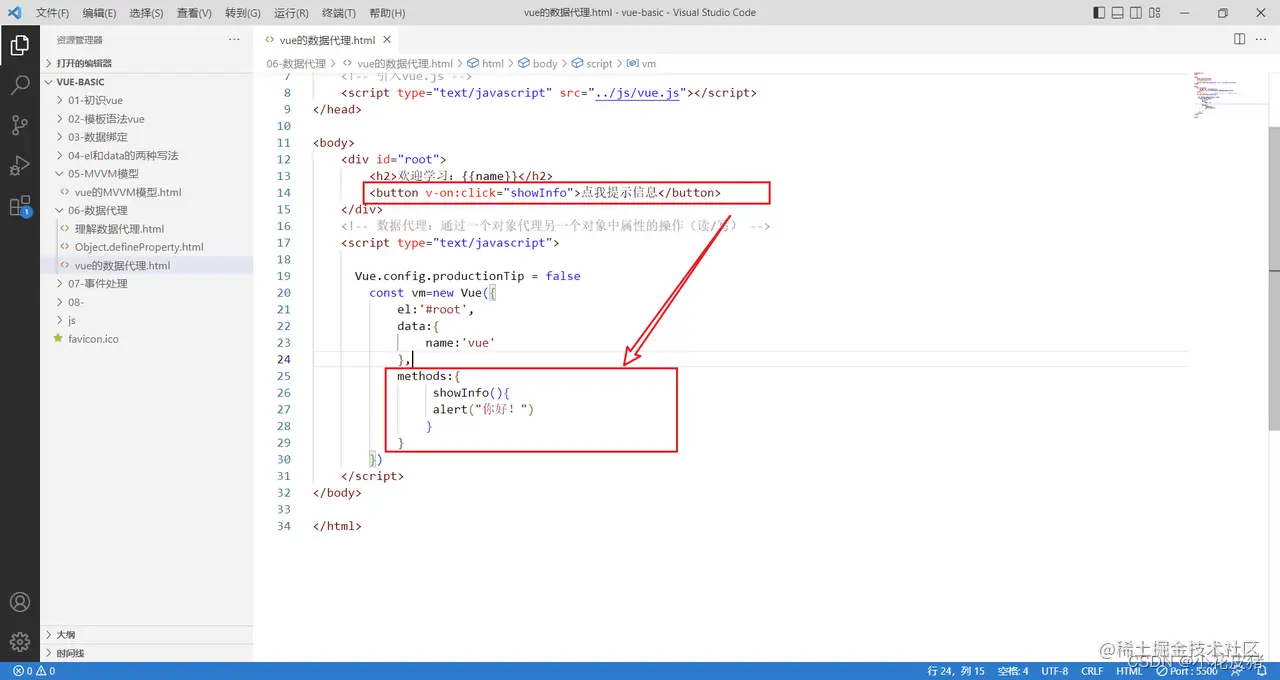The height and width of the screenshot is (680, 1280).
Task: Expand the 01-初识vue folder
Action: pyautogui.click(x=147, y=100)
